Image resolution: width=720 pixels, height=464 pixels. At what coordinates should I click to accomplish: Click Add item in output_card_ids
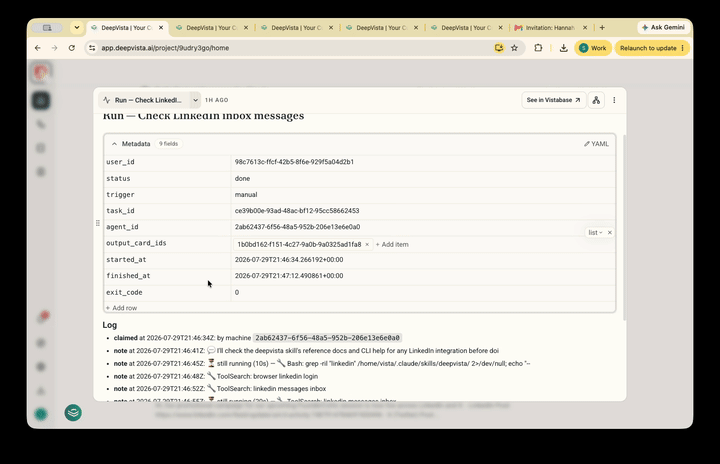(x=392, y=244)
